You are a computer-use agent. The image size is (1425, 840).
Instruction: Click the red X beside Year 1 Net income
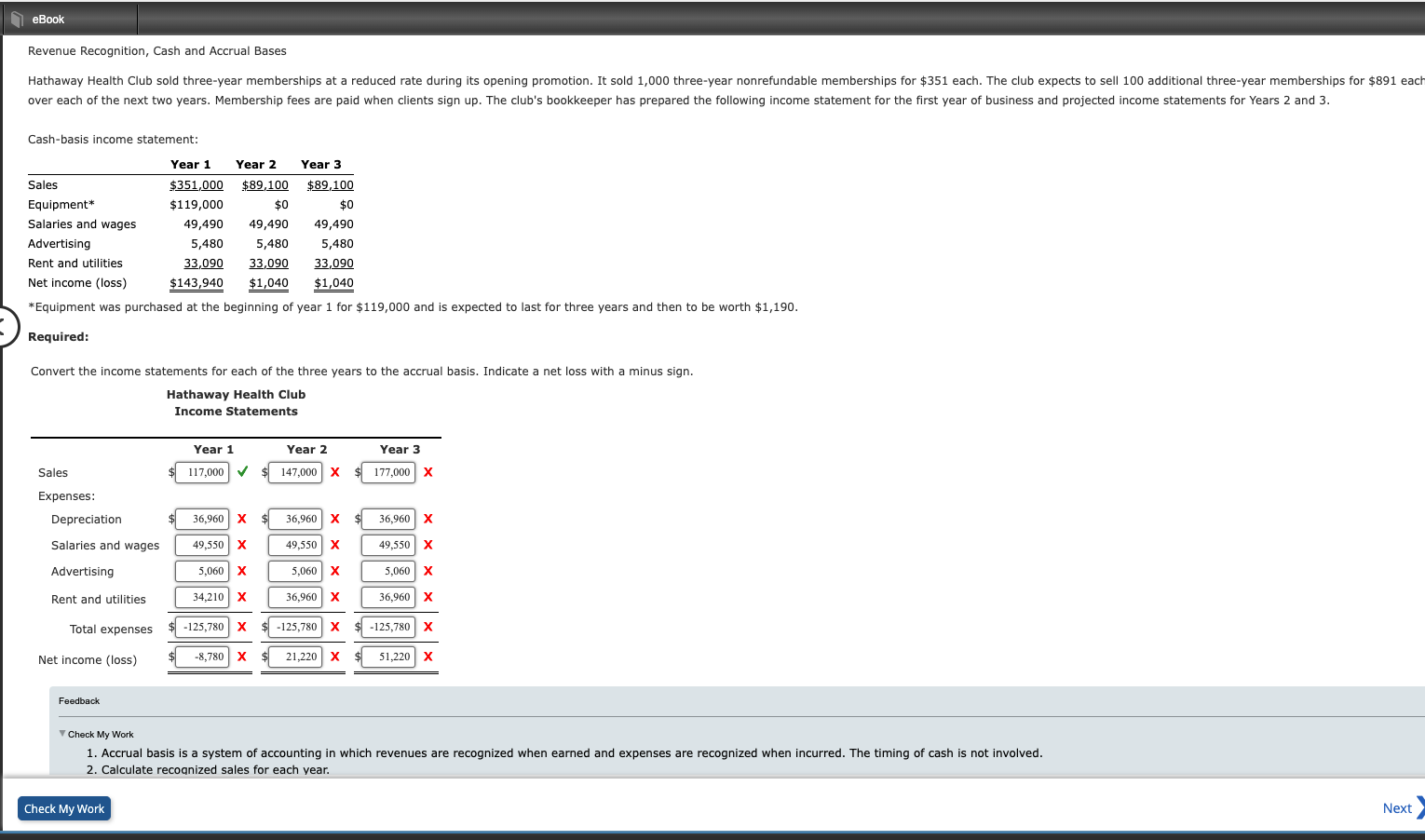pyautogui.click(x=242, y=657)
